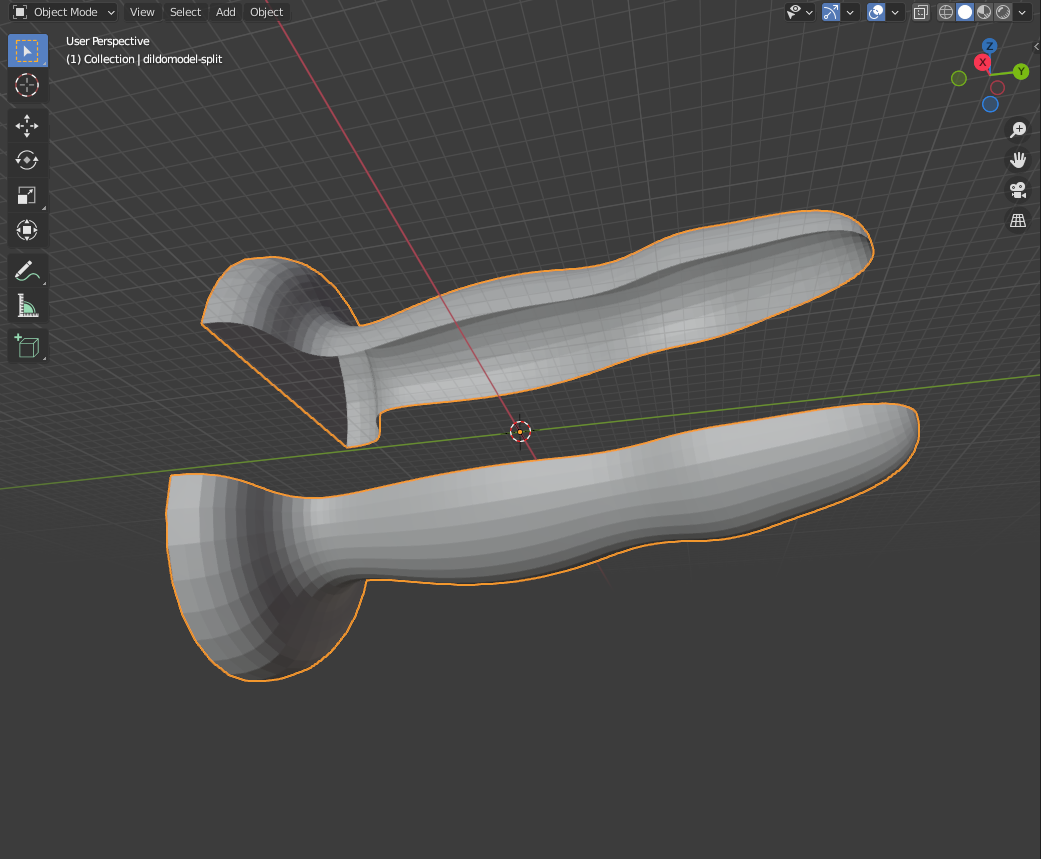Screen dimensions: 1041x859
Task: Select the combined Transform tool
Action: (x=27, y=231)
